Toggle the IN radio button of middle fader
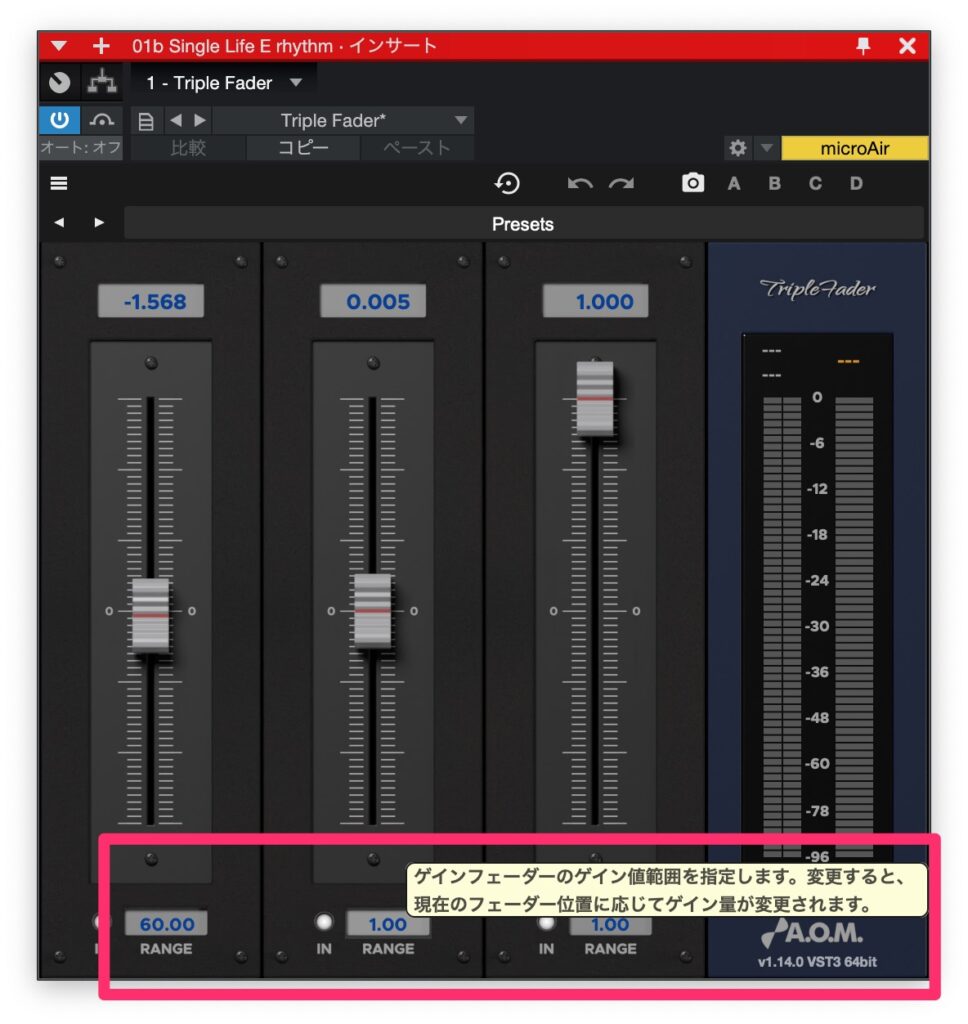The height and width of the screenshot is (1024, 968). click(x=324, y=922)
